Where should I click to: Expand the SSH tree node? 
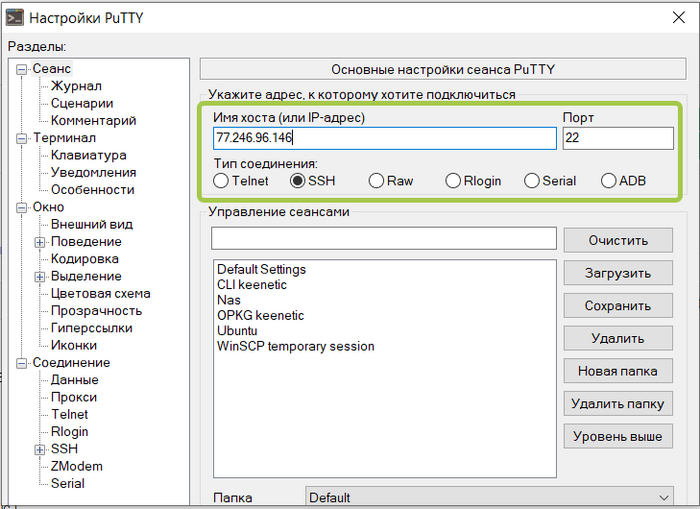[40, 450]
